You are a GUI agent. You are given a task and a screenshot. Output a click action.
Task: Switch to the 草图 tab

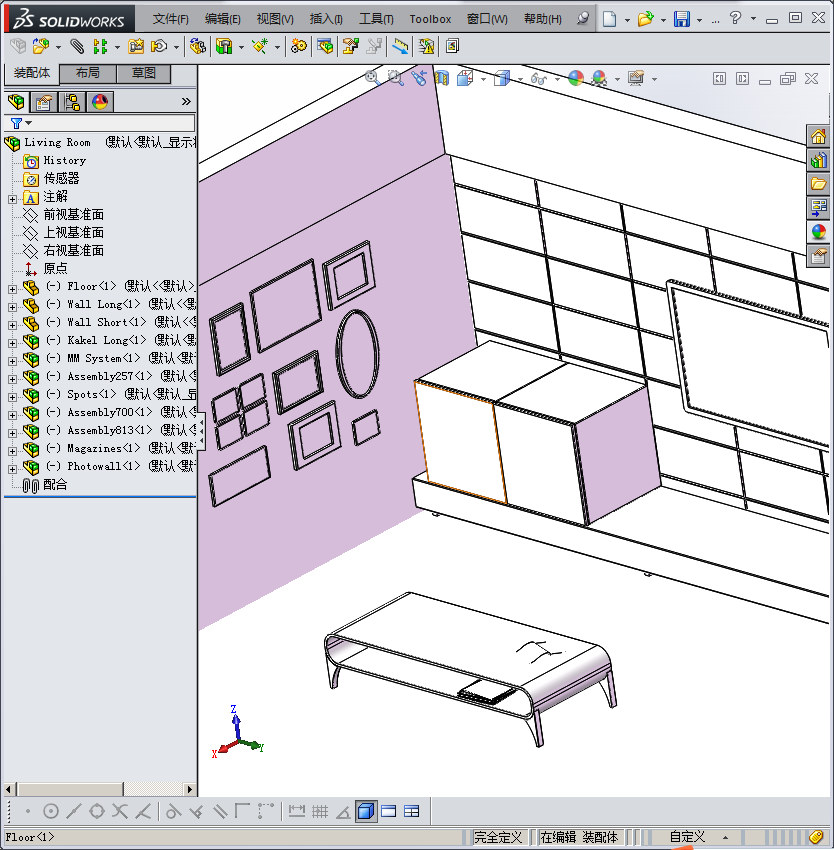coord(144,73)
